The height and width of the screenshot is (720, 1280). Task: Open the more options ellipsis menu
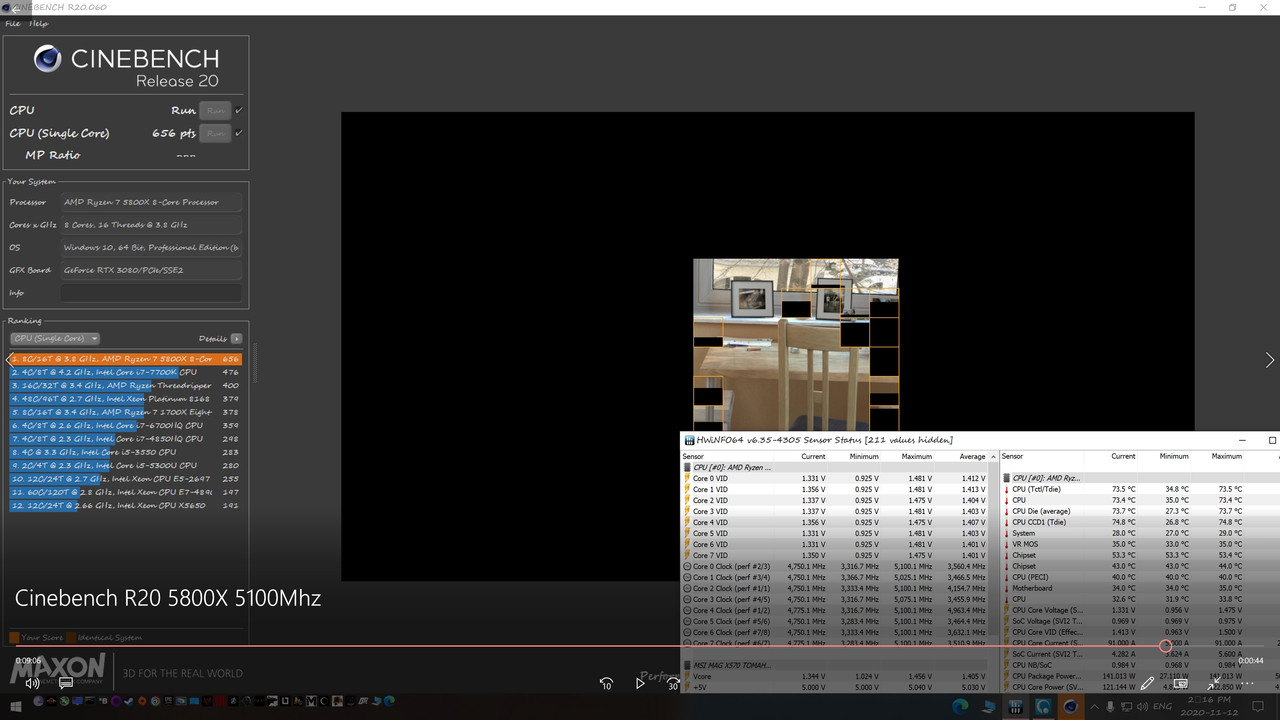click(1249, 683)
